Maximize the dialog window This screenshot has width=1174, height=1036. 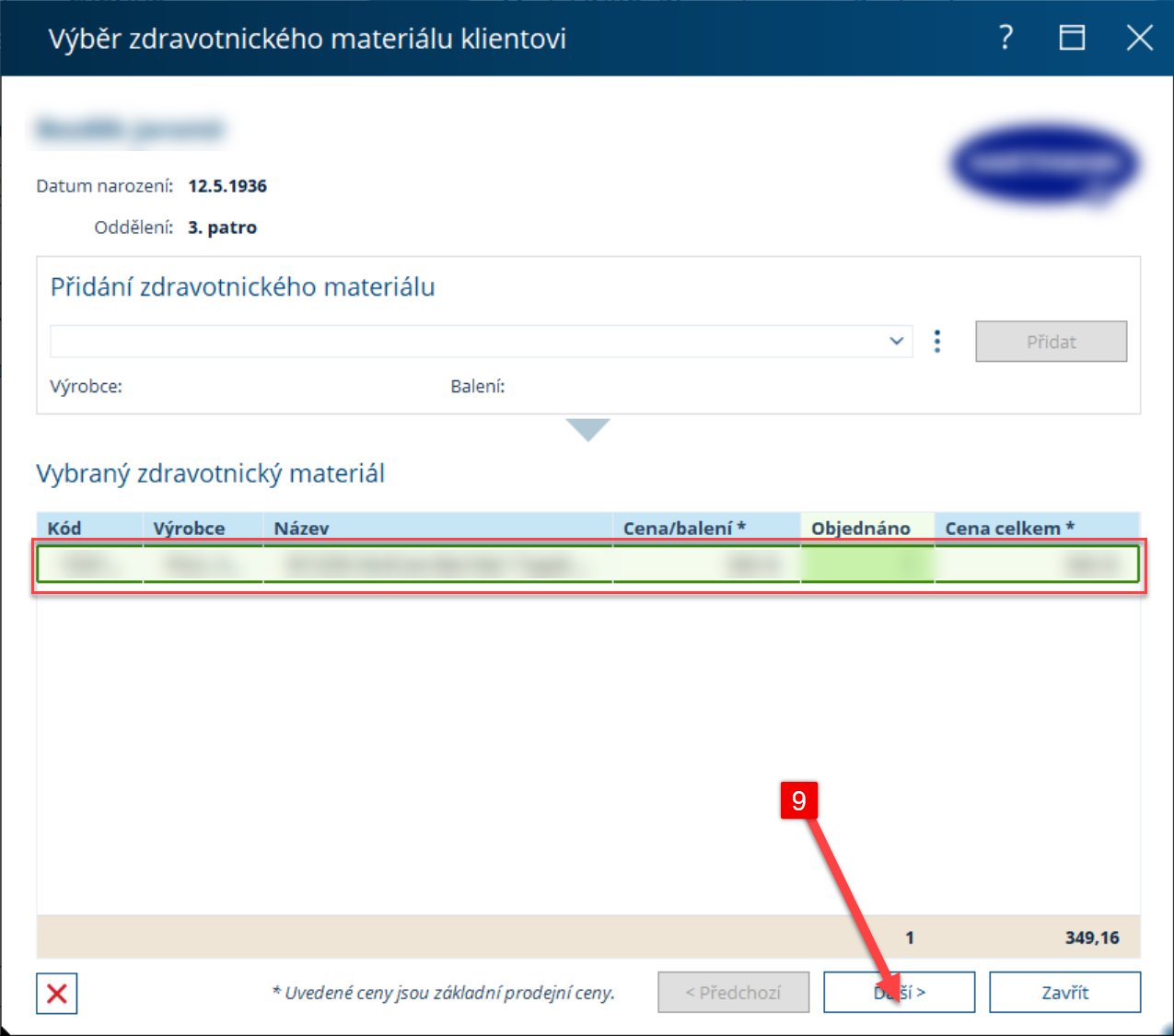1072,38
